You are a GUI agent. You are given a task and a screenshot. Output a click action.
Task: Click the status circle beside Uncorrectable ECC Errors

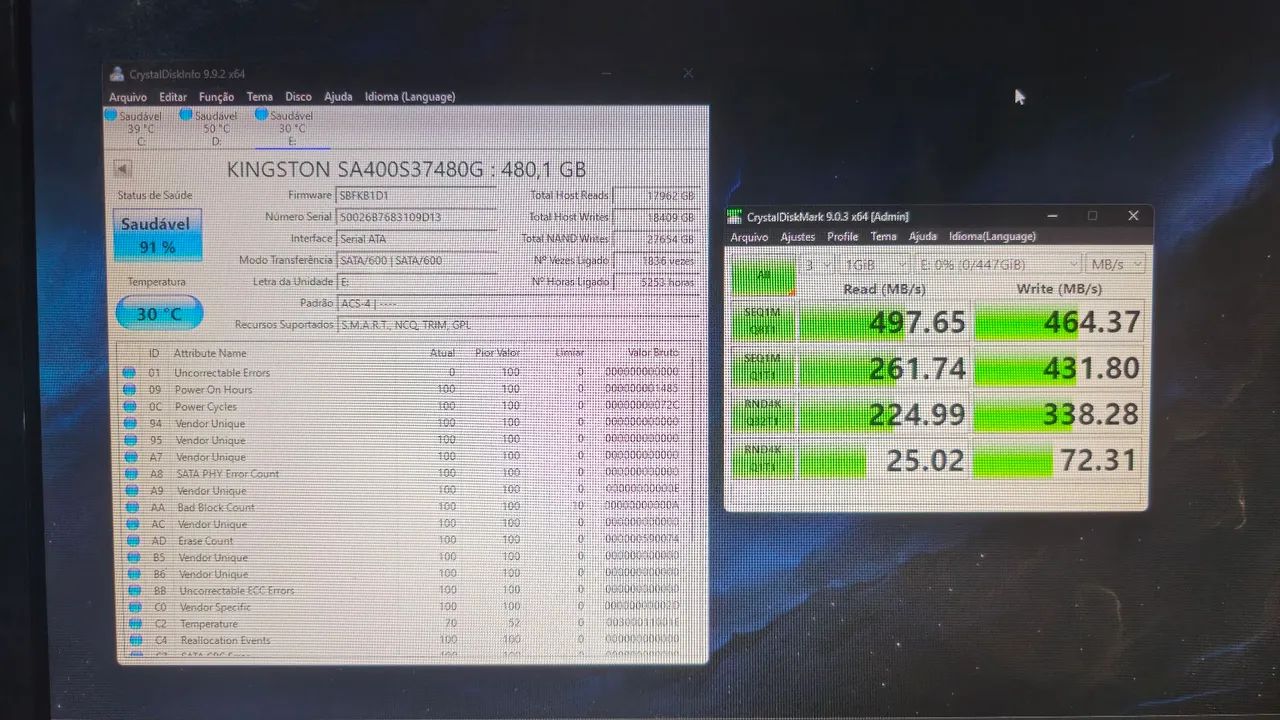click(x=132, y=590)
